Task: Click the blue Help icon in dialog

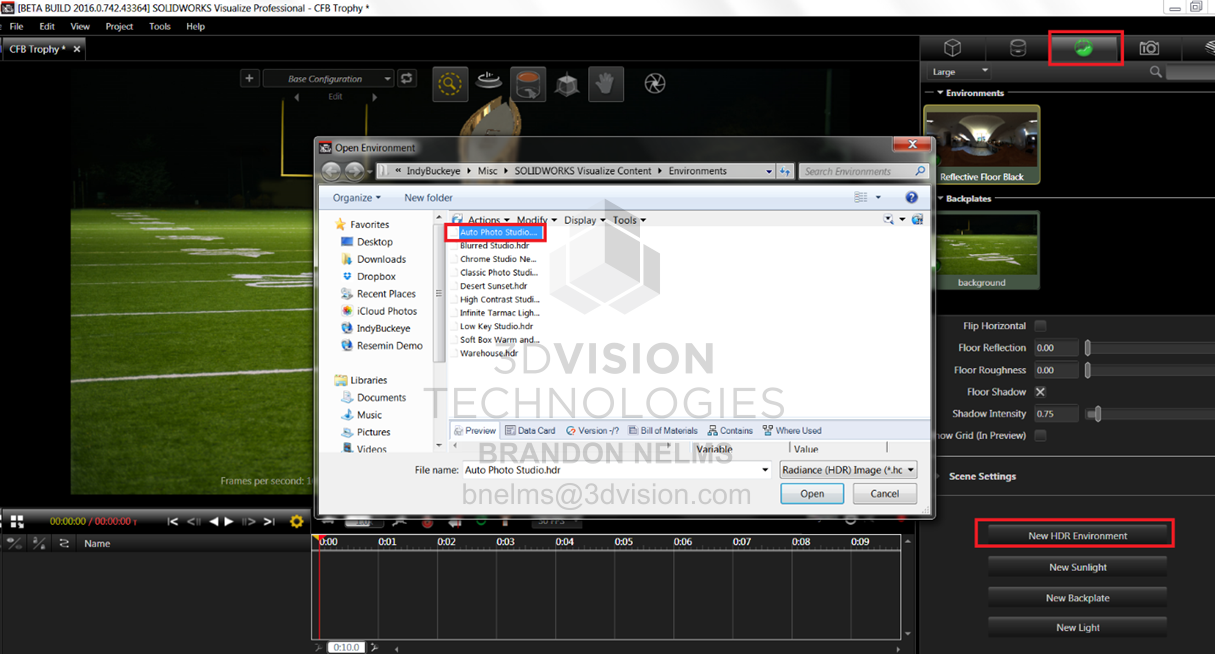Action: [911, 198]
